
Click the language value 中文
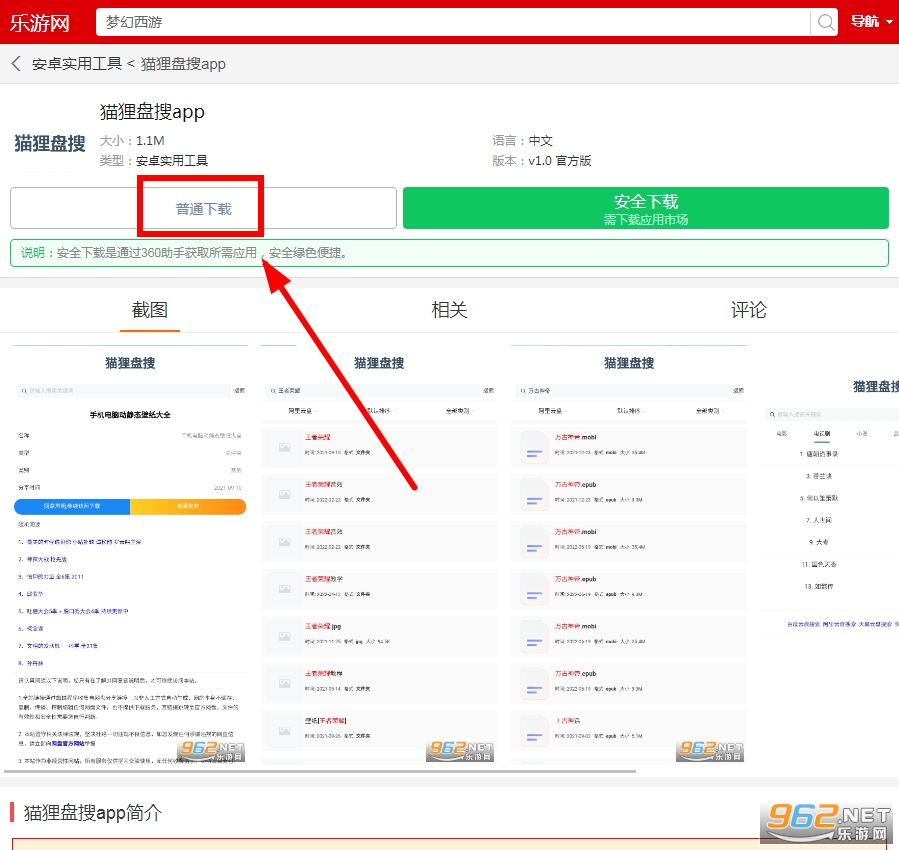coord(540,140)
